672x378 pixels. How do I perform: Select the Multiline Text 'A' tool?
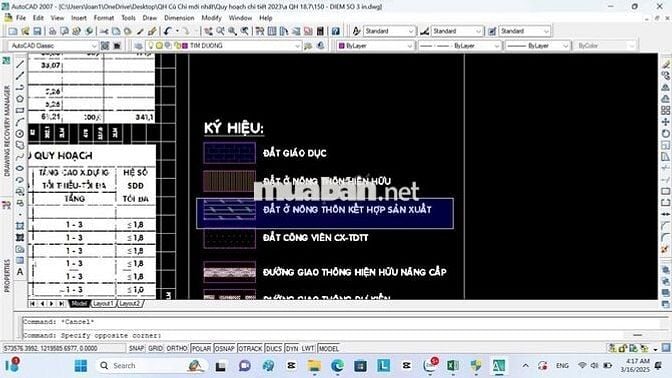click(20, 272)
